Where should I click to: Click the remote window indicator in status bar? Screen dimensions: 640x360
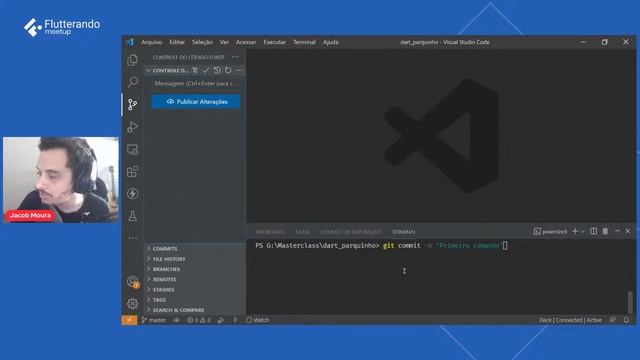pyautogui.click(x=129, y=320)
